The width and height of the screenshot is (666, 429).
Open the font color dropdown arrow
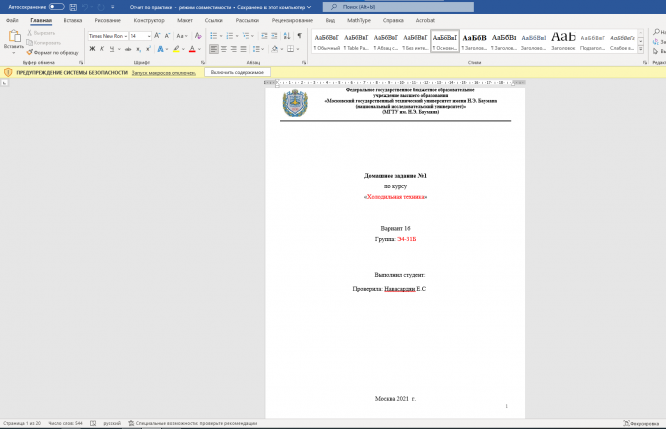pos(199,49)
